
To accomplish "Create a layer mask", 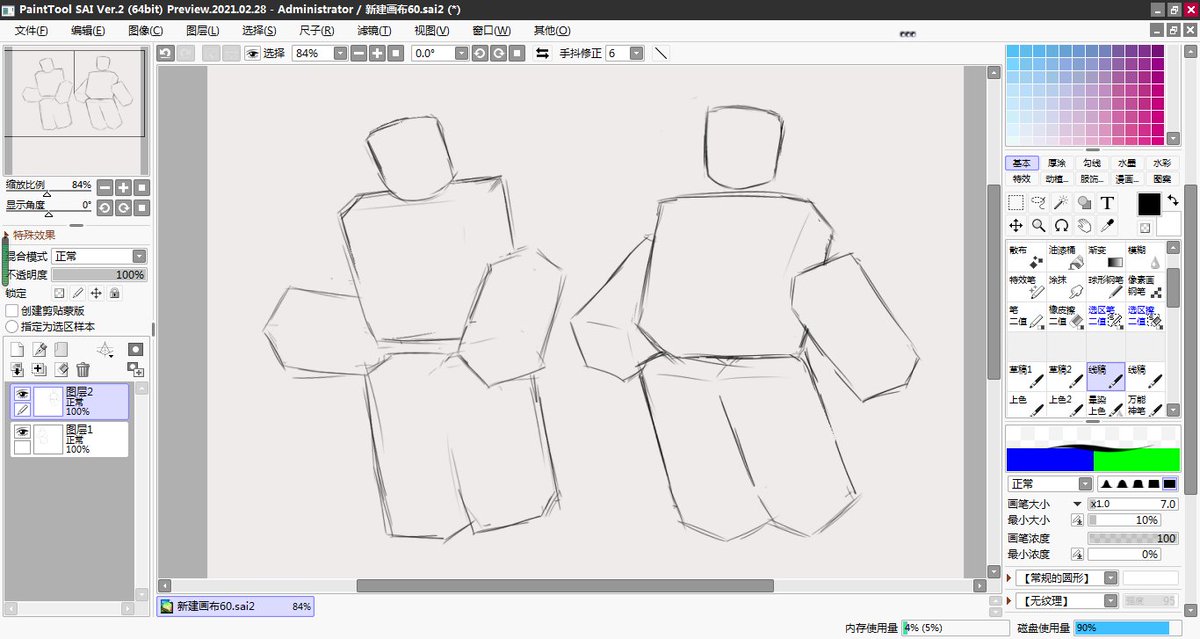I will click(x=135, y=349).
